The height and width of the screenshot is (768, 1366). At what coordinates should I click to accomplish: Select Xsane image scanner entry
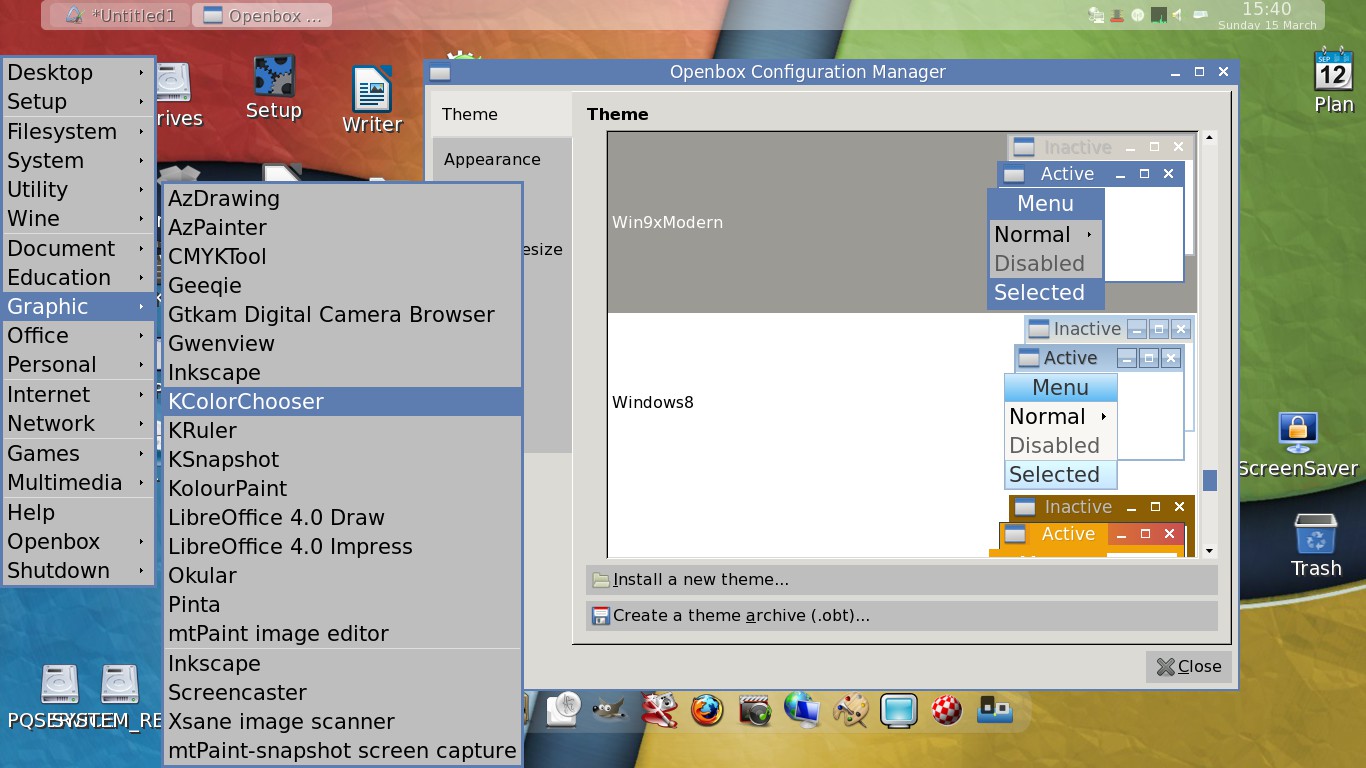point(343,721)
